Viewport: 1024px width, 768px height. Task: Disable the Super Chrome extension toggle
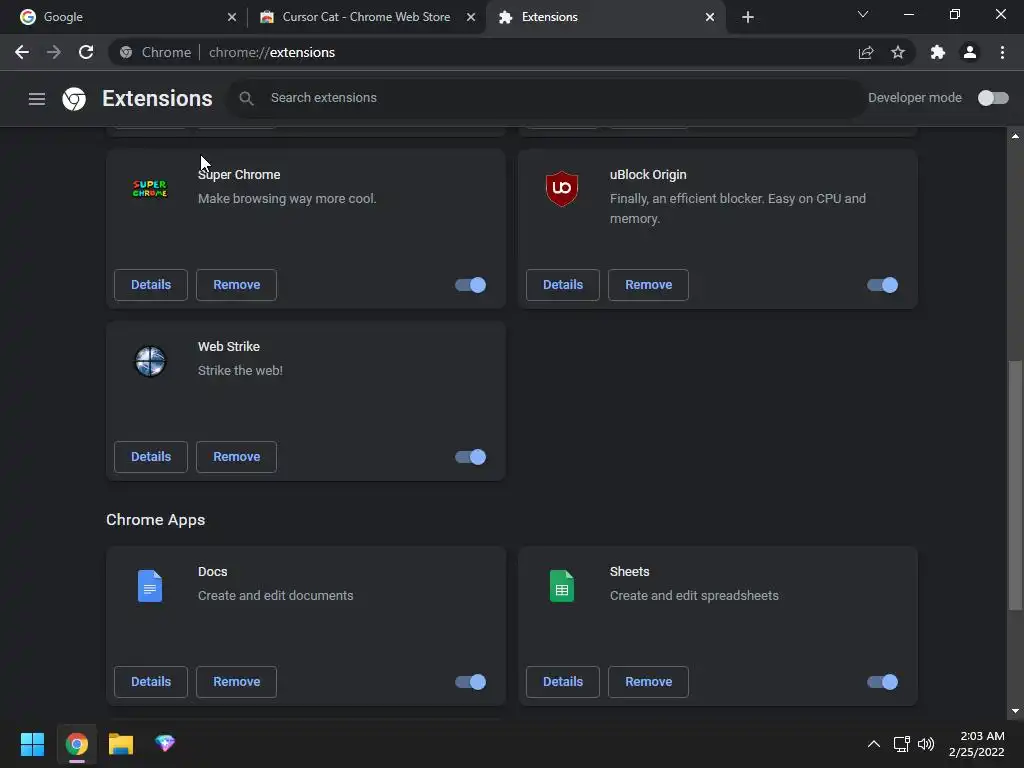point(470,285)
